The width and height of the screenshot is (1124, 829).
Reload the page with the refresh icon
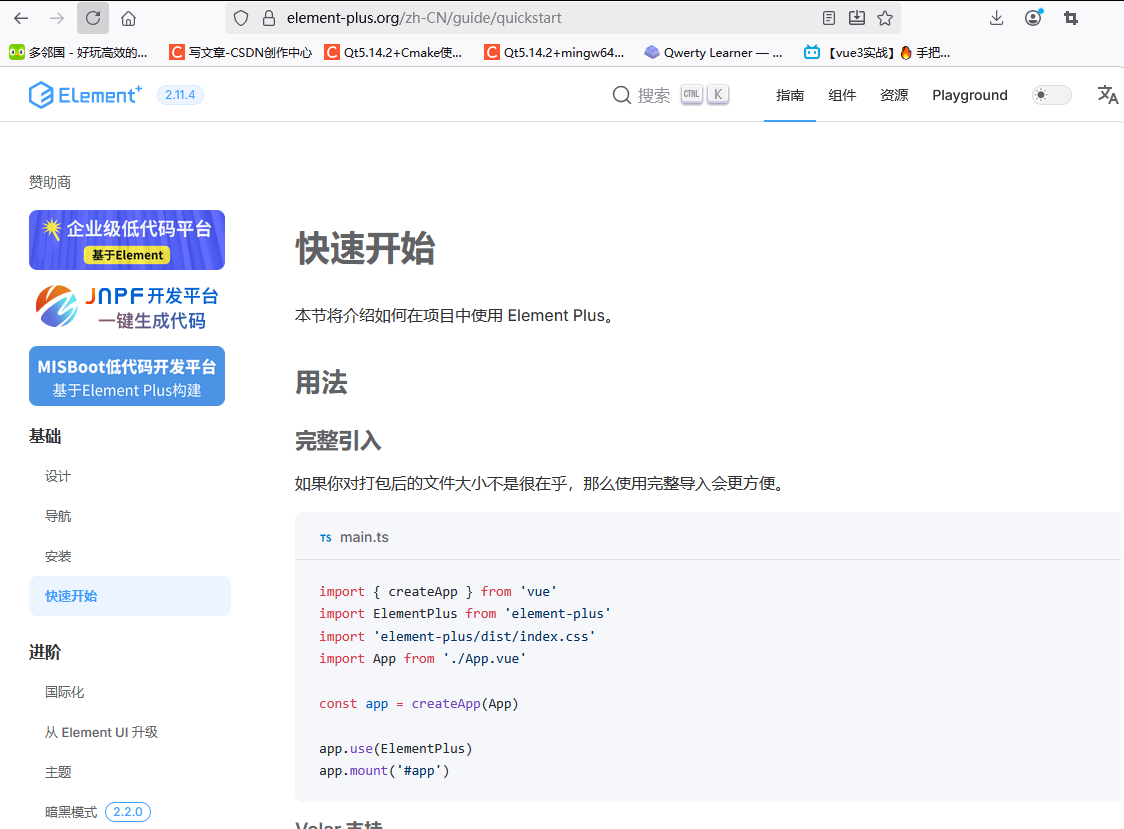tap(93, 18)
